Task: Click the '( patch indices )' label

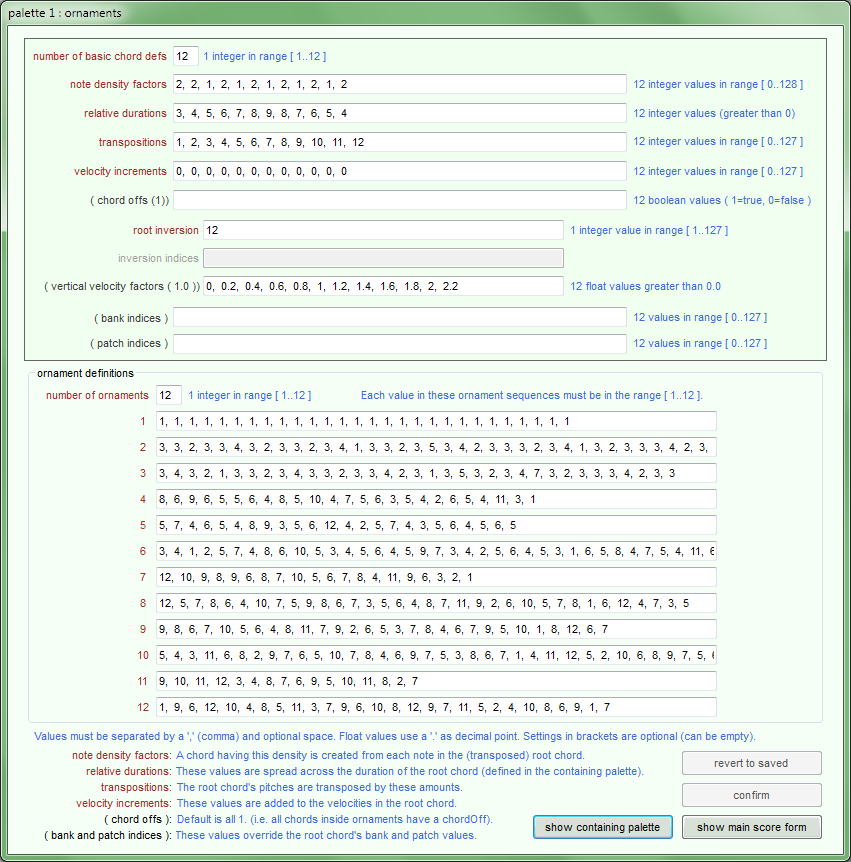Action: [129, 343]
